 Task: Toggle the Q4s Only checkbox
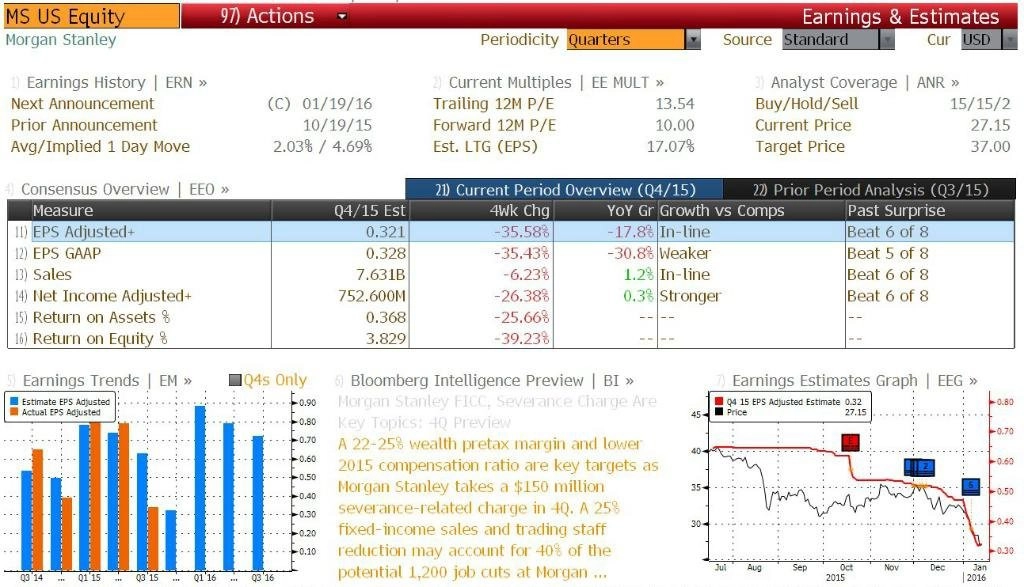(235, 380)
